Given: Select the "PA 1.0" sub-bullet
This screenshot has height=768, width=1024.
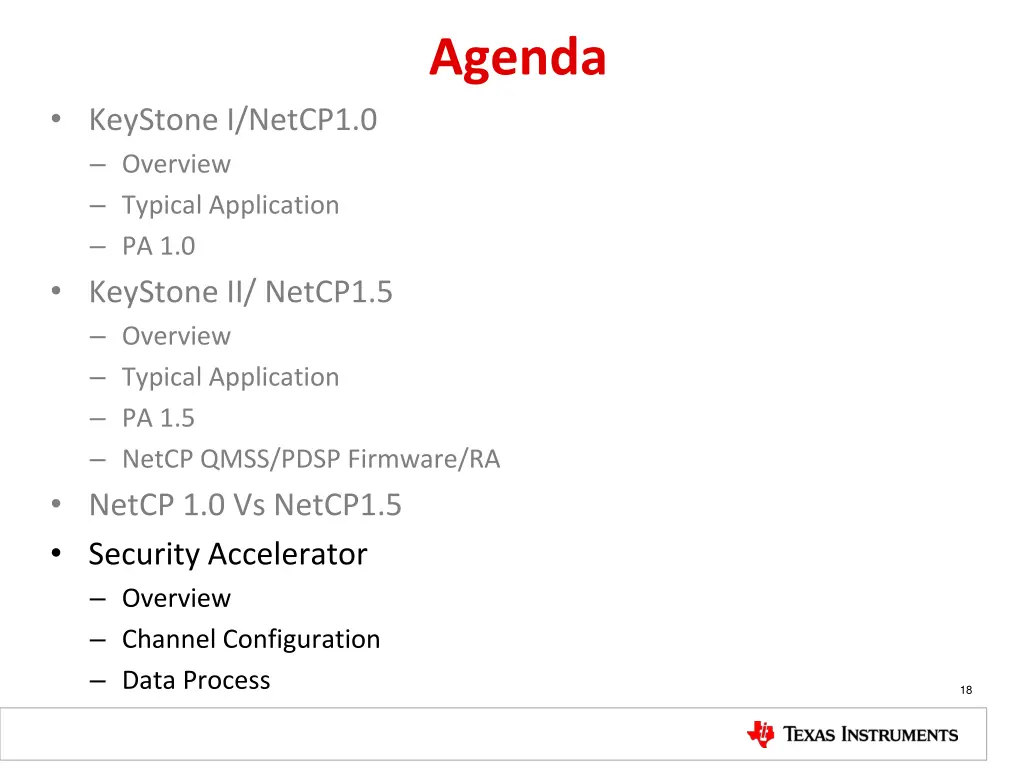Looking at the screenshot, I should click(159, 246).
